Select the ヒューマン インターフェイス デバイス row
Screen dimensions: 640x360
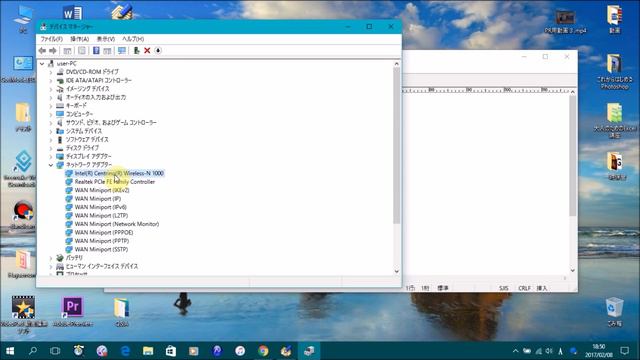(x=102, y=267)
